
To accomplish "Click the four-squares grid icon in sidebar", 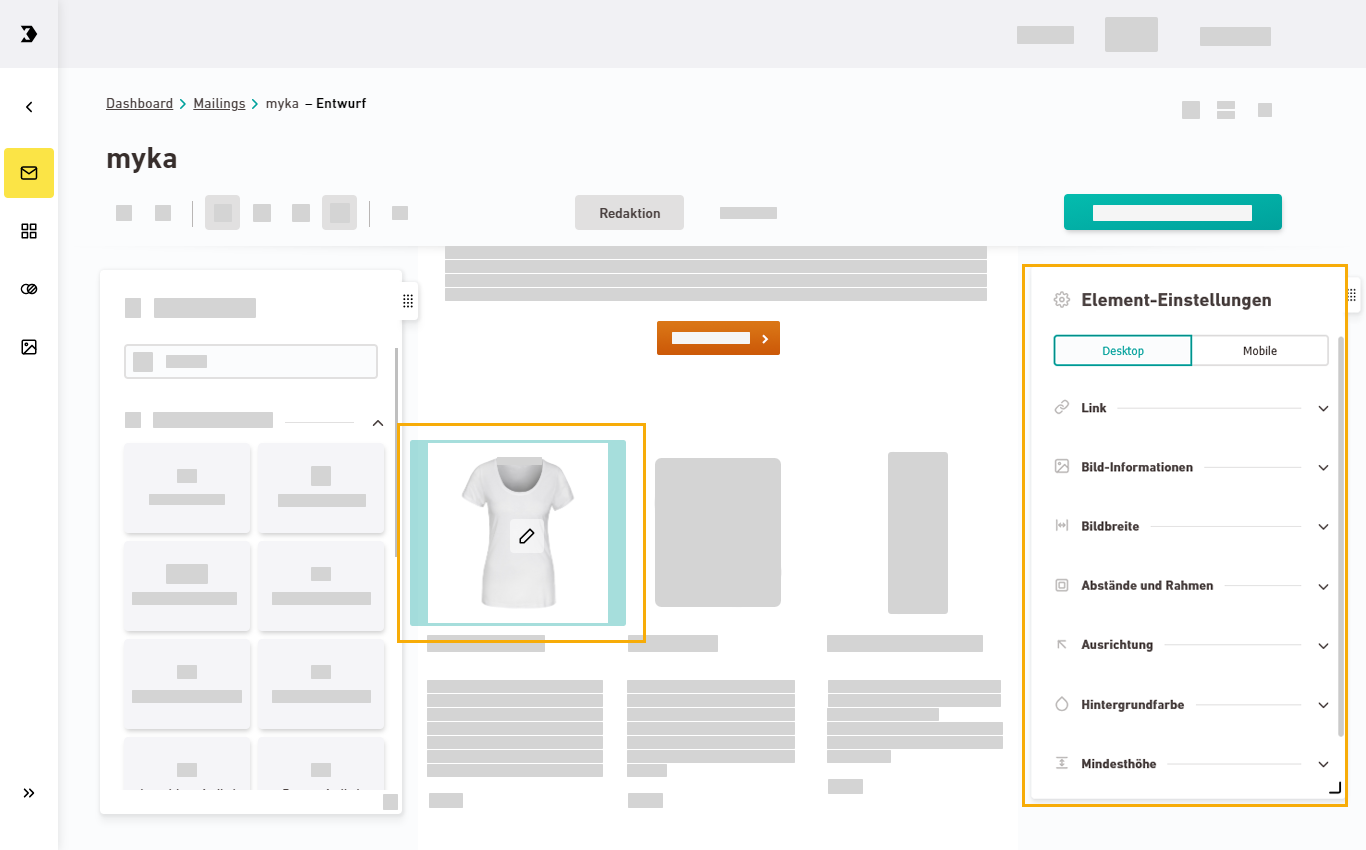I will 29,231.
